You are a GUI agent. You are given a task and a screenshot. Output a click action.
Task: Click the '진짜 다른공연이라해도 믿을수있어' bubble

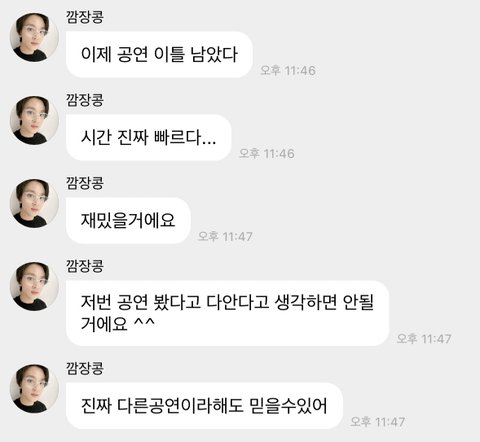point(204,406)
